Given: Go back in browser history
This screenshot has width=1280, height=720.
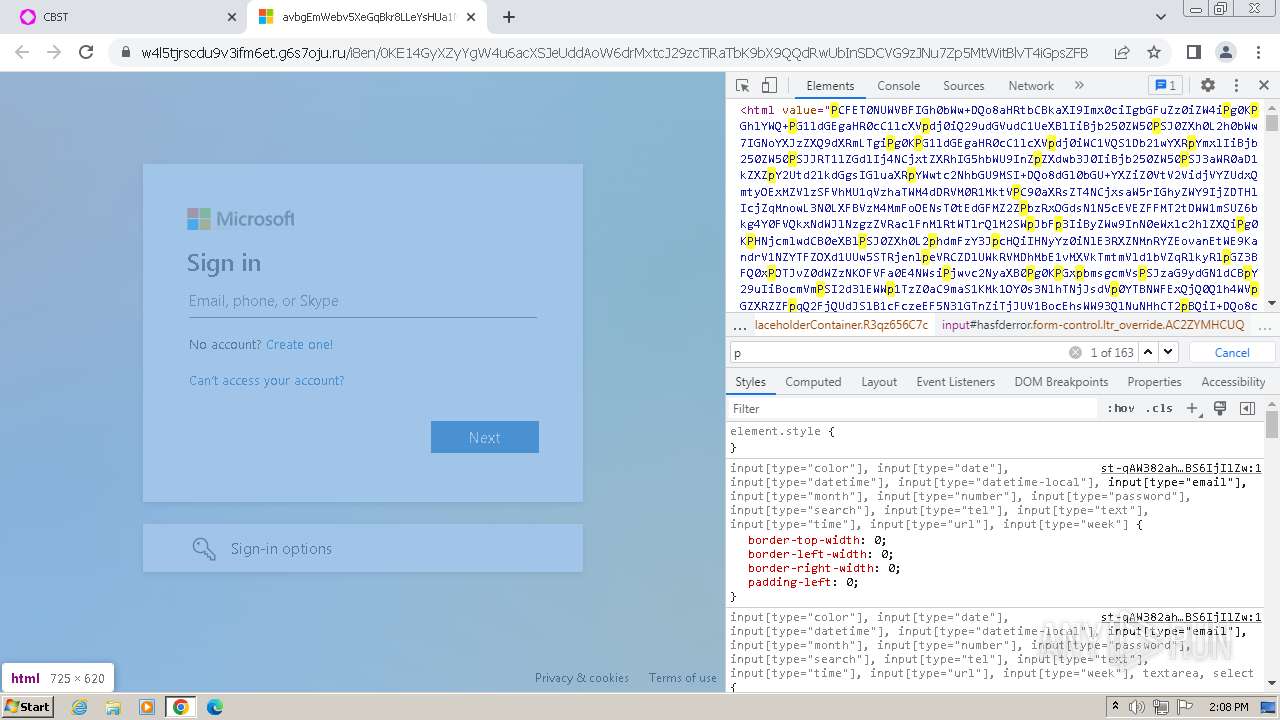Looking at the screenshot, I should coord(22,52).
